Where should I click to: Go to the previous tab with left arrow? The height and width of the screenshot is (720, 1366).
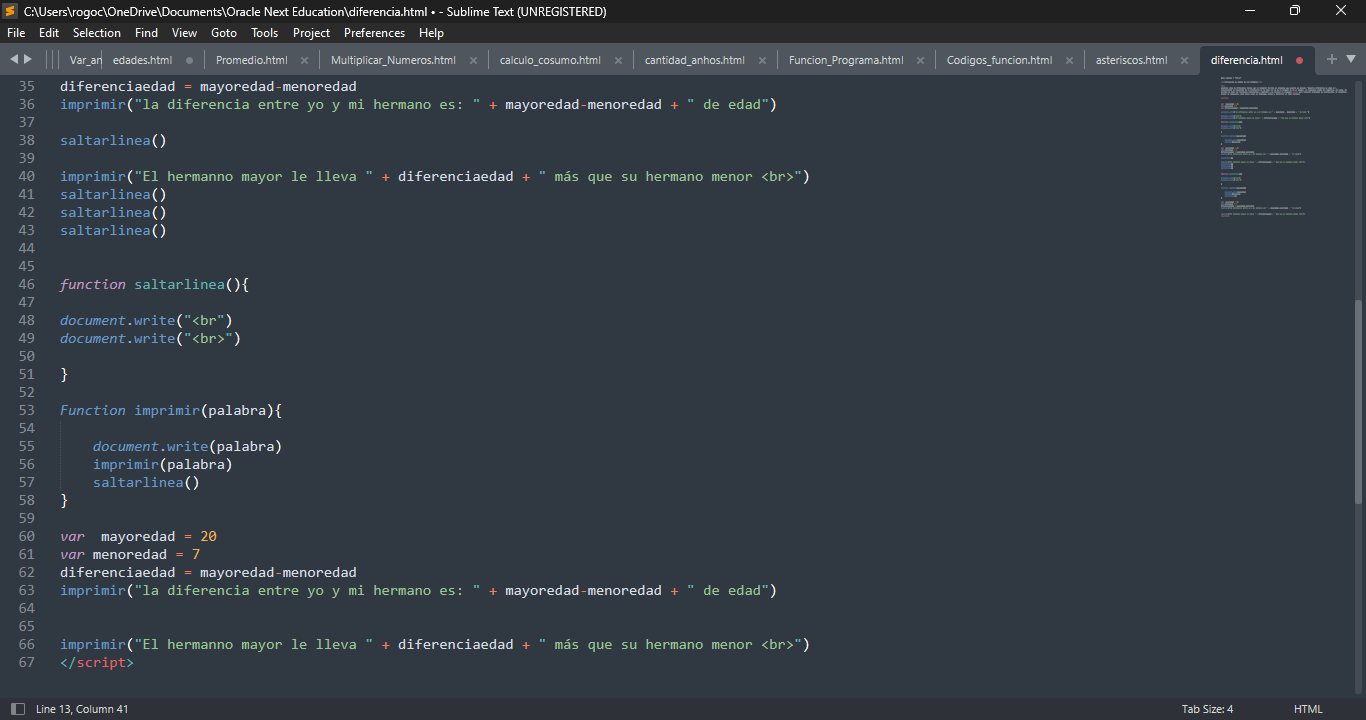point(14,60)
